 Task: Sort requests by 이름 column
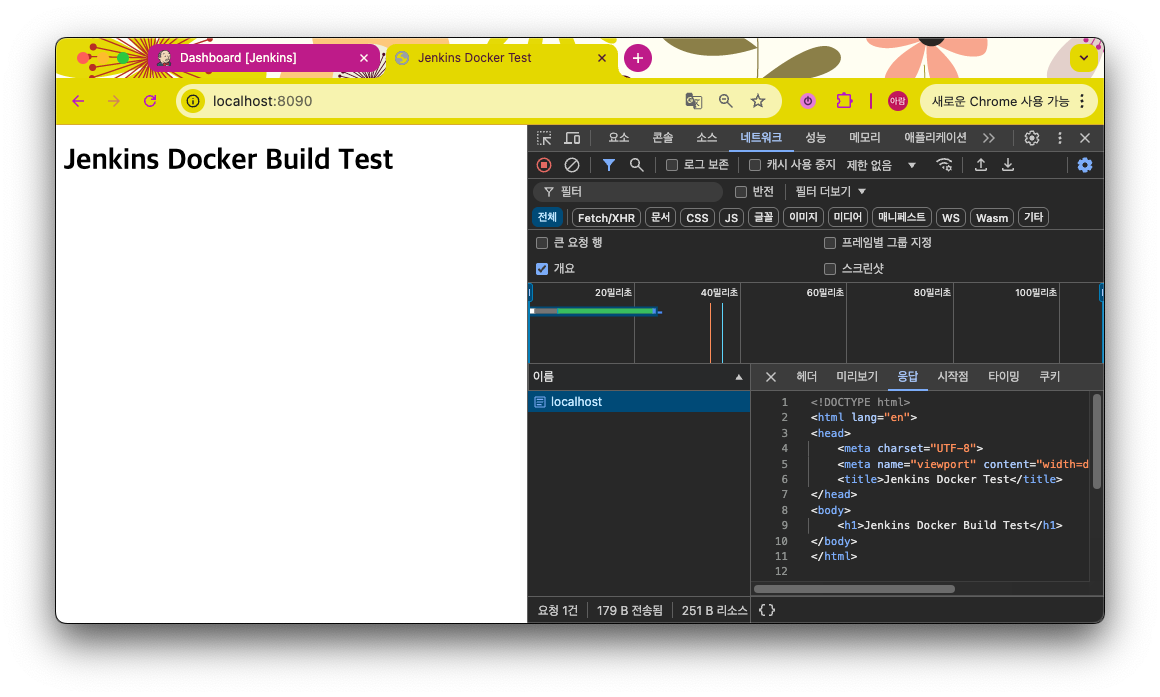coord(638,377)
